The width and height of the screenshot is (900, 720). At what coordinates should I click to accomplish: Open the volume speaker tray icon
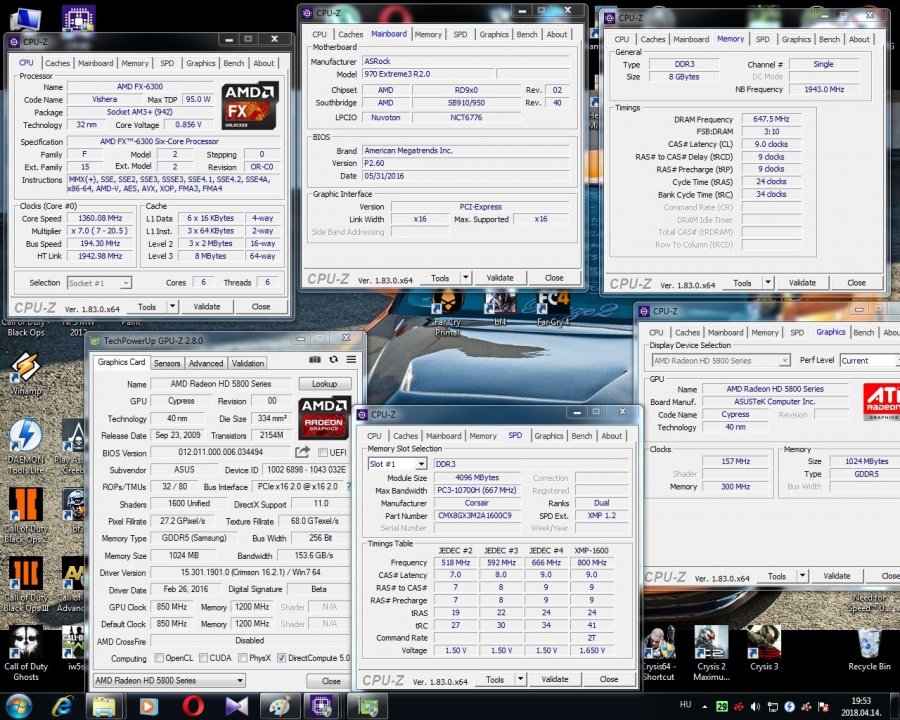[x=755, y=706]
